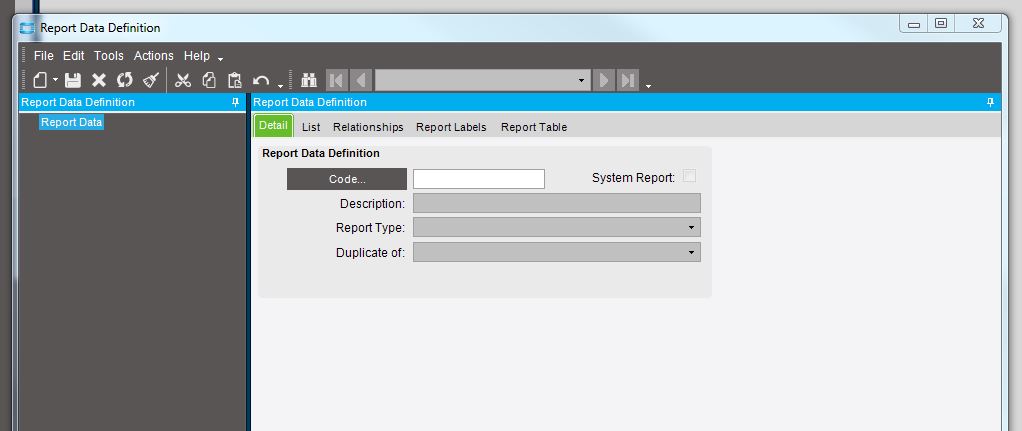This screenshot has height=431, width=1022.
Task: Open navigation toolbar overflow arrow
Action: [648, 86]
